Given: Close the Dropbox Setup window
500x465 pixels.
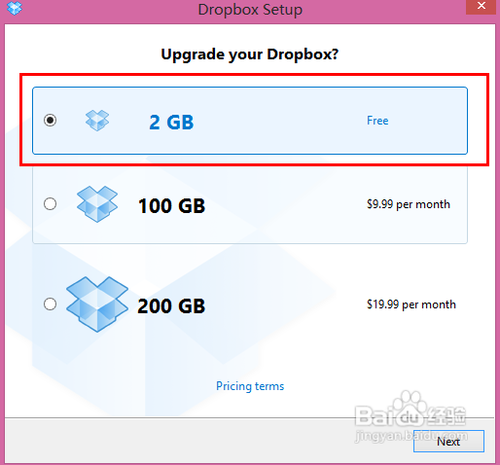Looking at the screenshot, I should click(x=481, y=6).
